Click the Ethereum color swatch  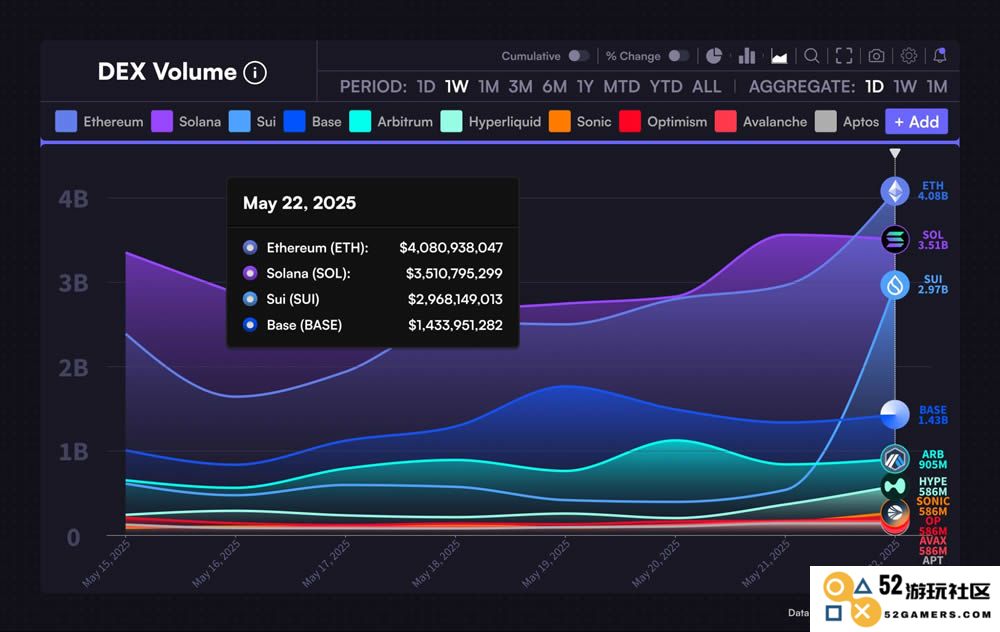tap(66, 122)
